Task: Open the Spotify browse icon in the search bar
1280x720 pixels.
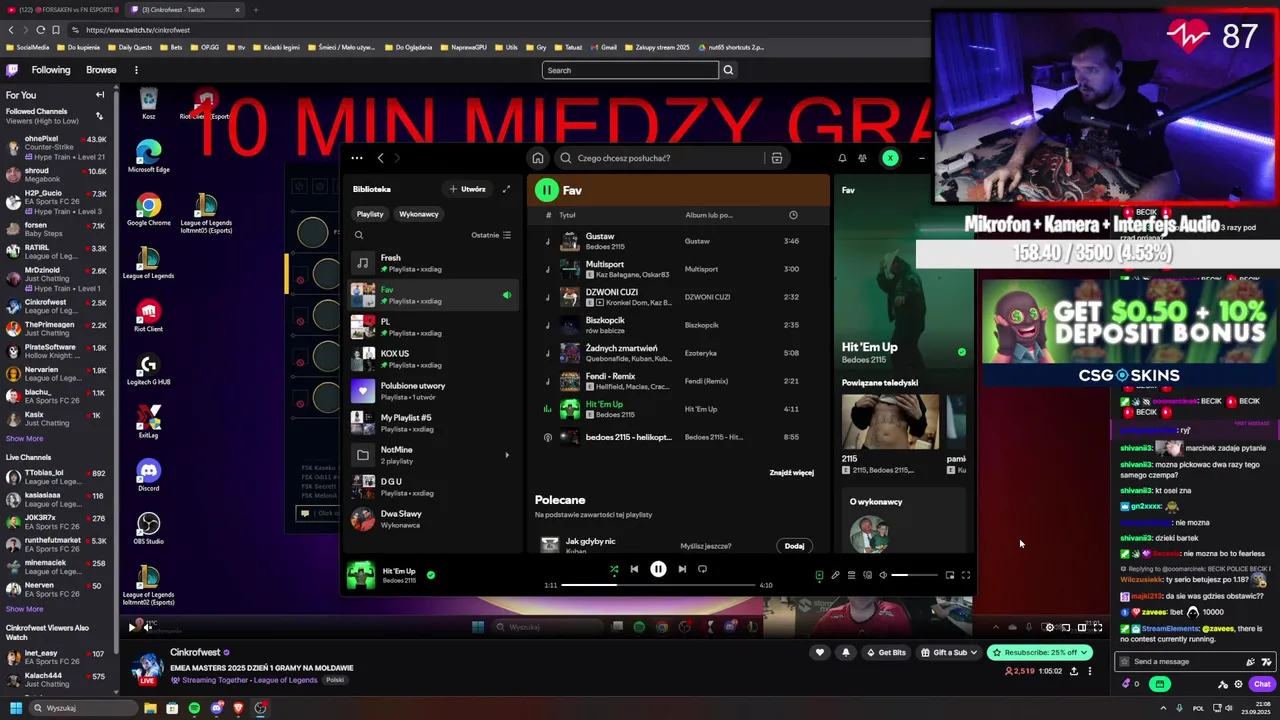Action: pos(776,158)
